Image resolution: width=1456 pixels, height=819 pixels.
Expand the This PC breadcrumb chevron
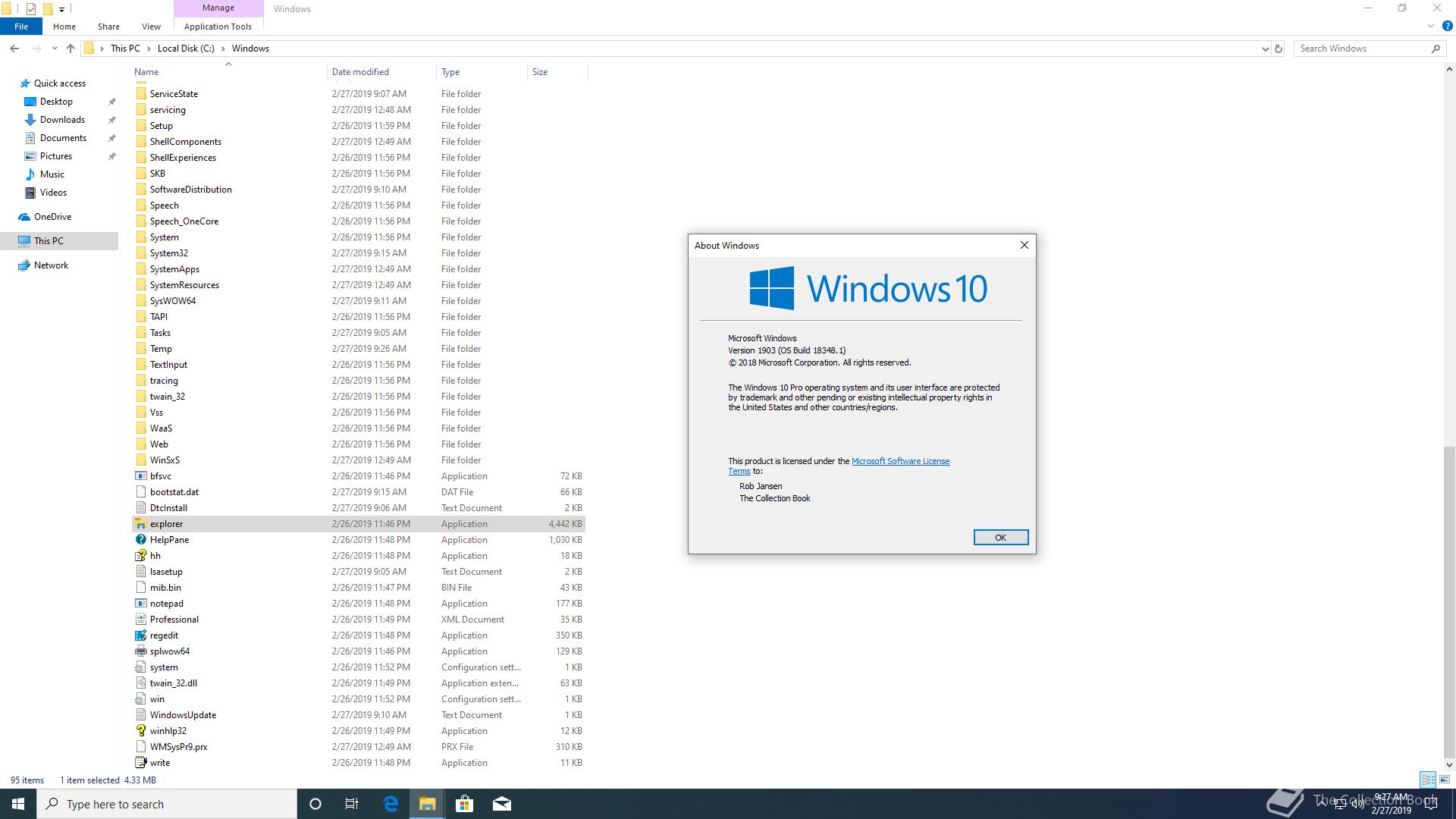tap(148, 49)
